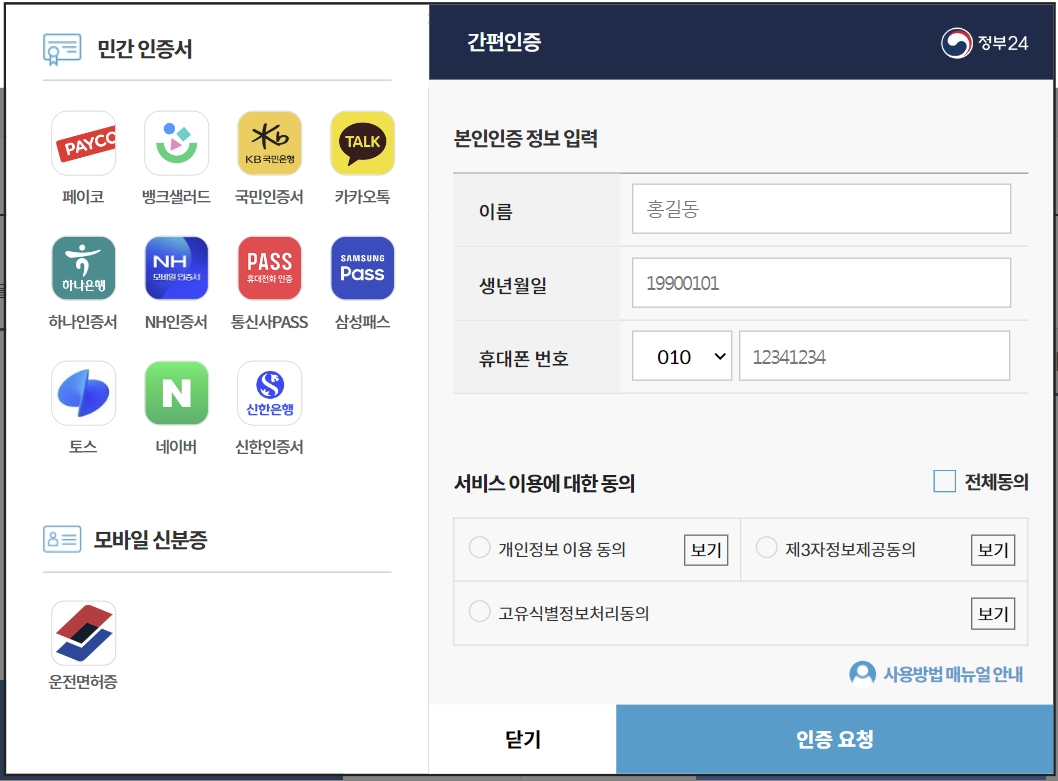View details for 개인정보 이용 동의 (보기)
The width and height of the screenshot is (1058, 781).
706,550
